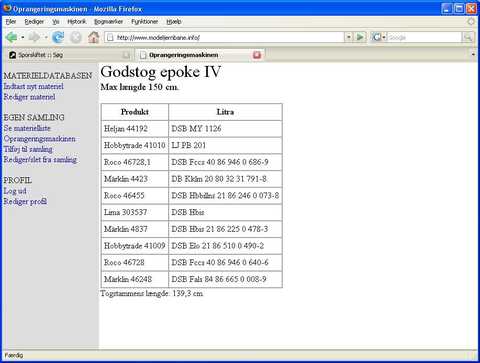Viewport: 480px width, 363px height.
Task: Click the Forward navigation arrow
Action: pos(34,37)
